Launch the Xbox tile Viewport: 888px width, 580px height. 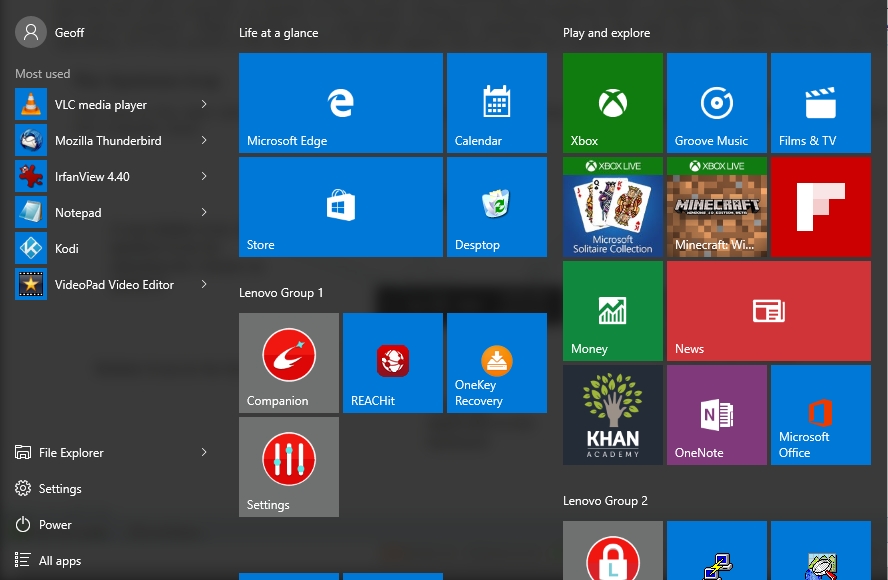612,103
